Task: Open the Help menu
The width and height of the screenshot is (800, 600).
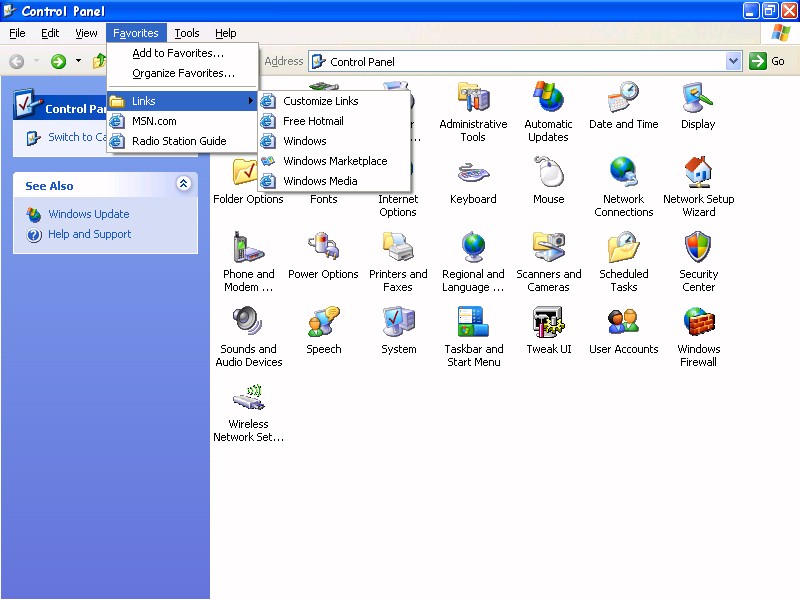Action: pyautogui.click(x=226, y=33)
